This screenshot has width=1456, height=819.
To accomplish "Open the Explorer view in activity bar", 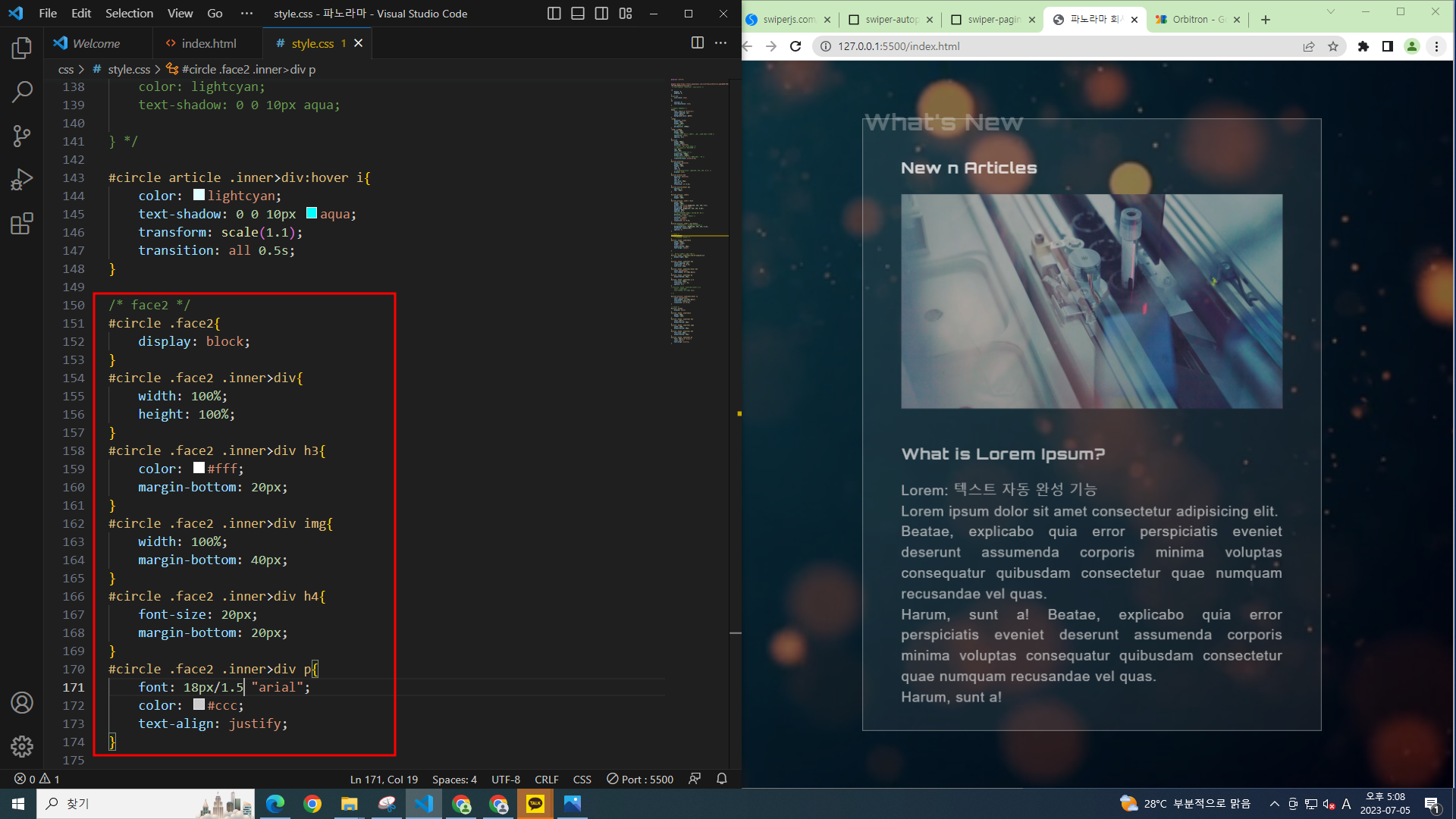I will [x=22, y=49].
